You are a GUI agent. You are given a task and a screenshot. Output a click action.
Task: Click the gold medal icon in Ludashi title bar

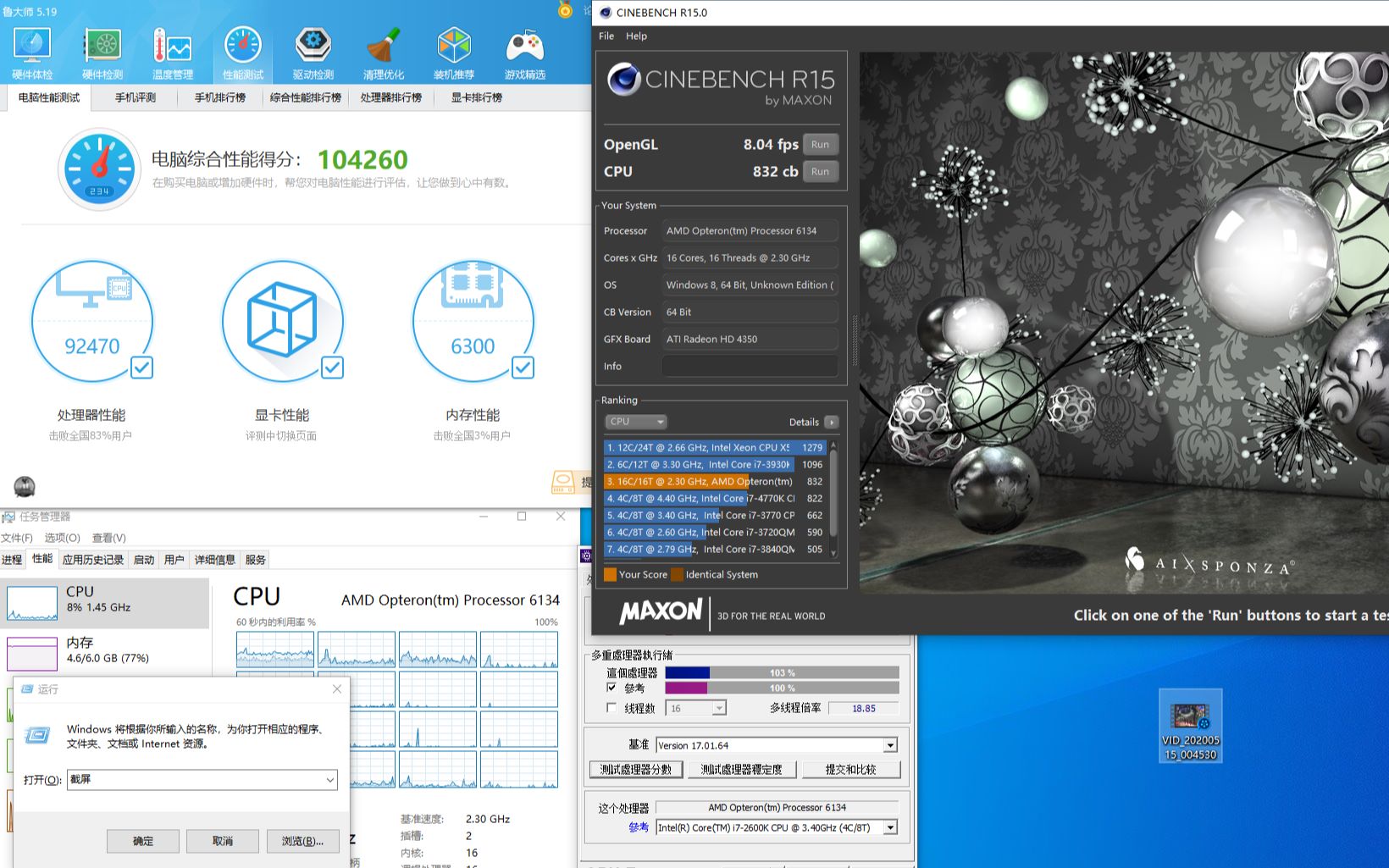(566, 9)
